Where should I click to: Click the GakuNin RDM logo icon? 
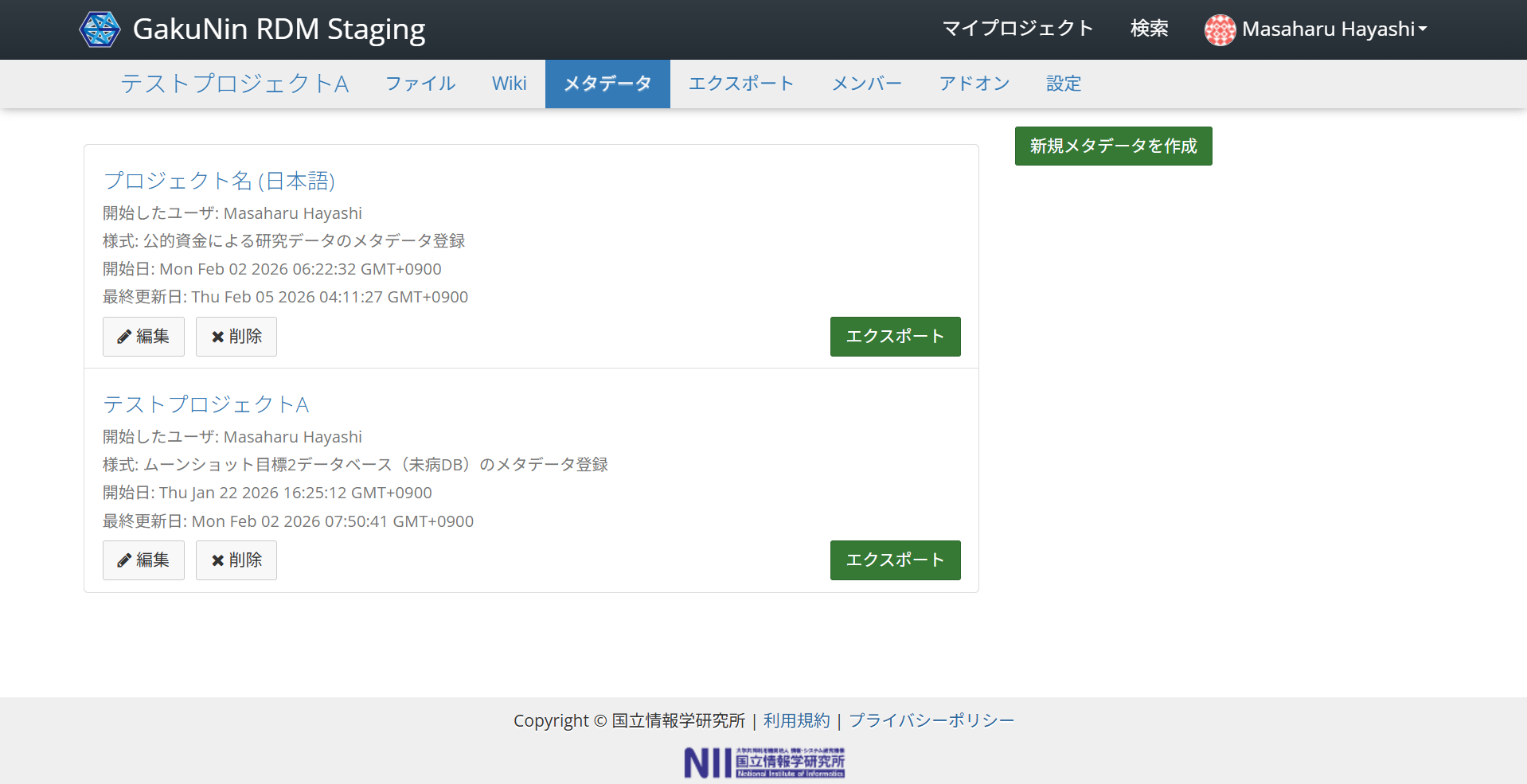[x=100, y=29]
